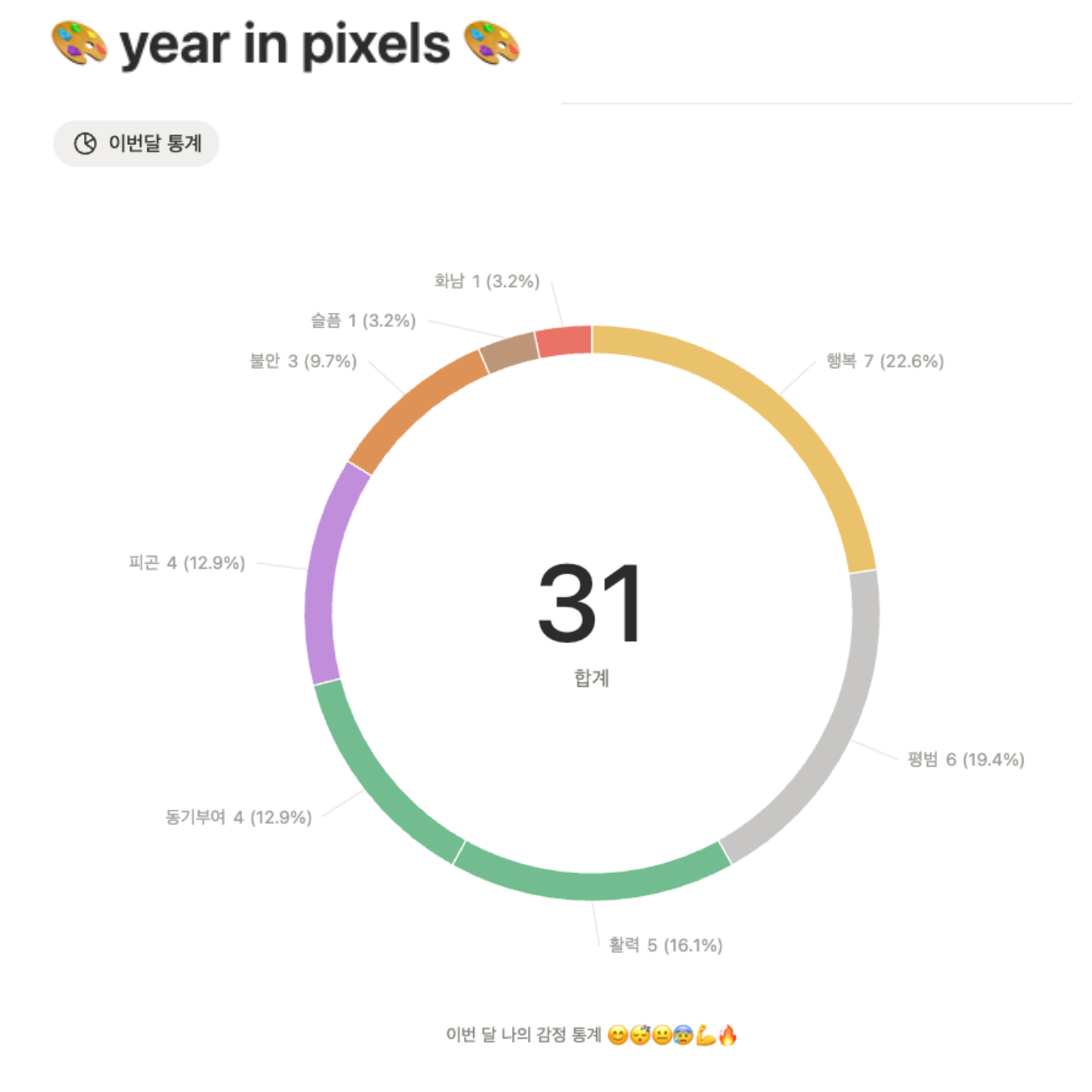Click the "평범 6 (19.4%)" chart label
The image size is (1092, 1092).
pyautogui.click(x=965, y=759)
